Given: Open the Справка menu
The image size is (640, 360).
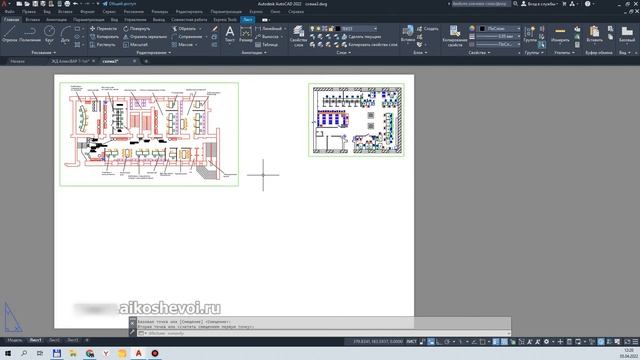Looking at the screenshot, I should coord(296,12).
